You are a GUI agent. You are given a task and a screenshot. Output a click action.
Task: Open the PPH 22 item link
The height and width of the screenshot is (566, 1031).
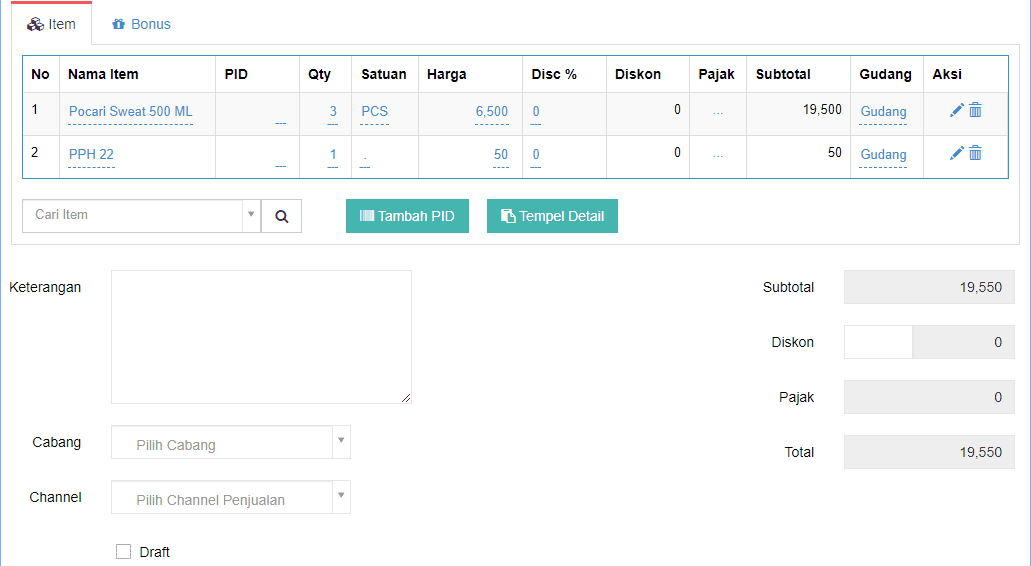(x=91, y=154)
